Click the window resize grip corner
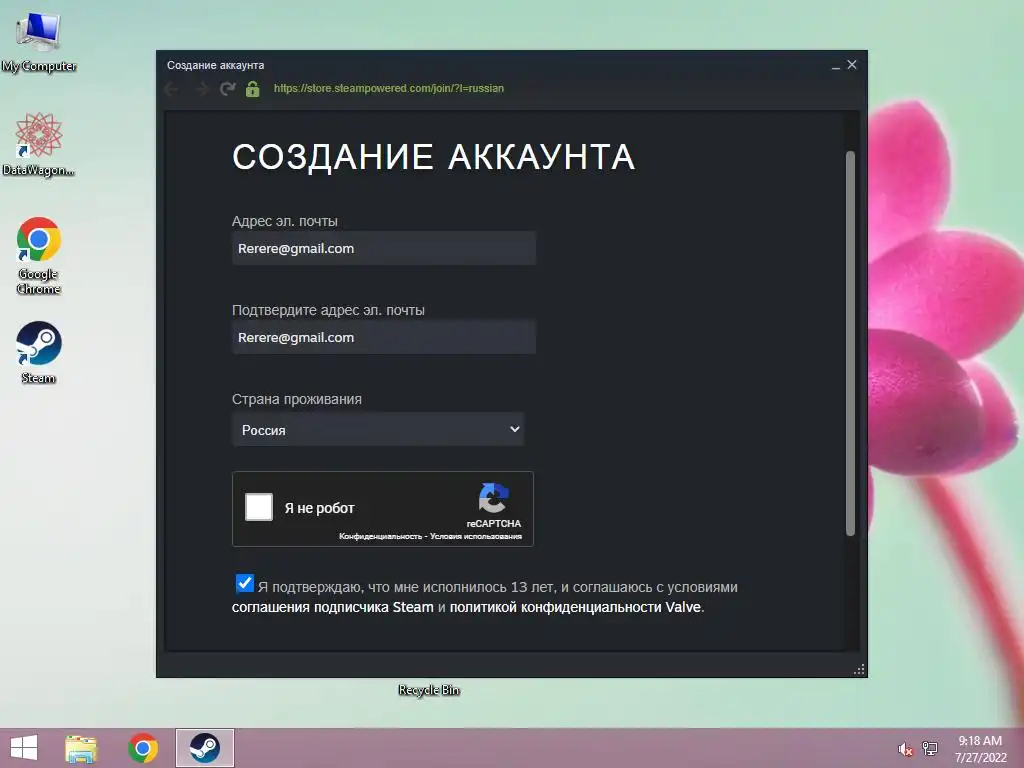 pyautogui.click(x=859, y=669)
